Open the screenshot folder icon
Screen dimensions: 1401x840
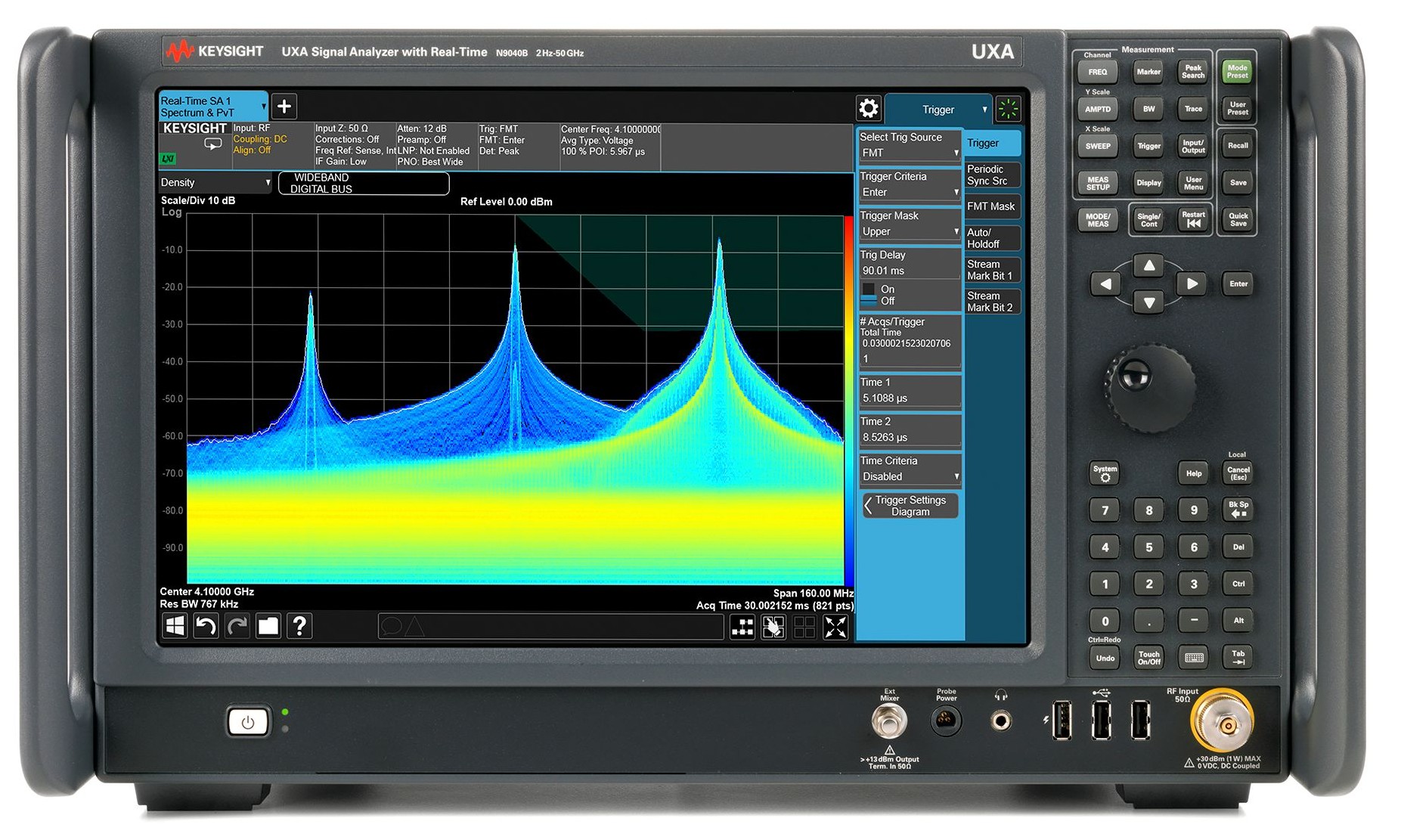click(268, 626)
